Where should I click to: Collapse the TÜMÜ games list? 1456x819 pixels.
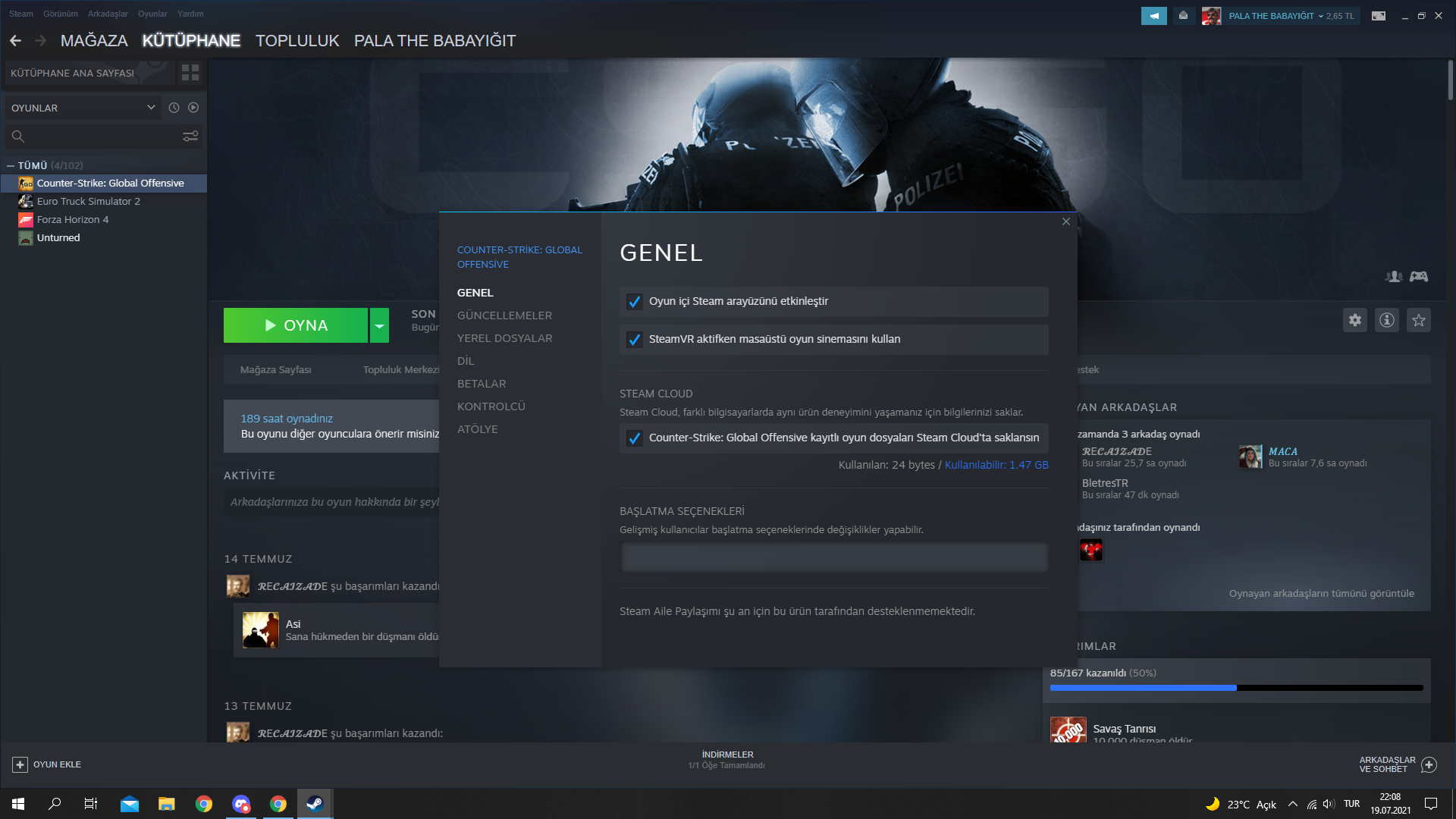coord(11,165)
